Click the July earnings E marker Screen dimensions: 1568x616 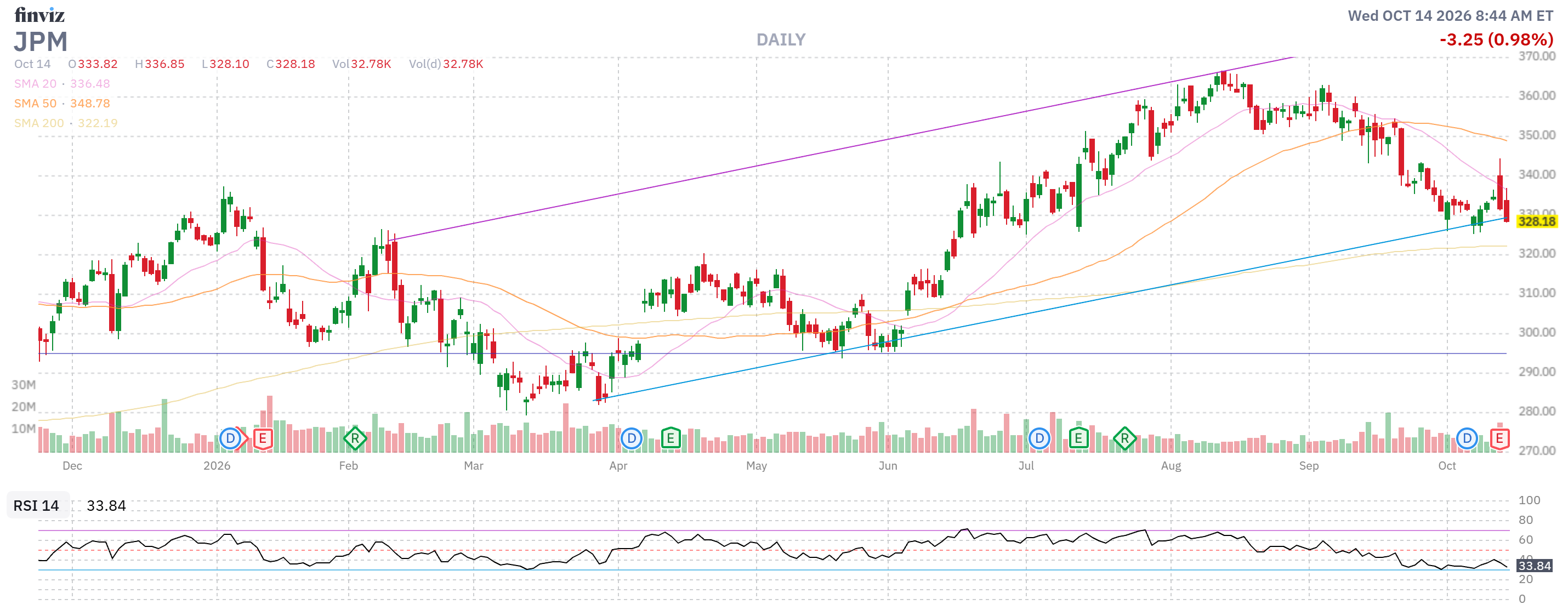1078,438
